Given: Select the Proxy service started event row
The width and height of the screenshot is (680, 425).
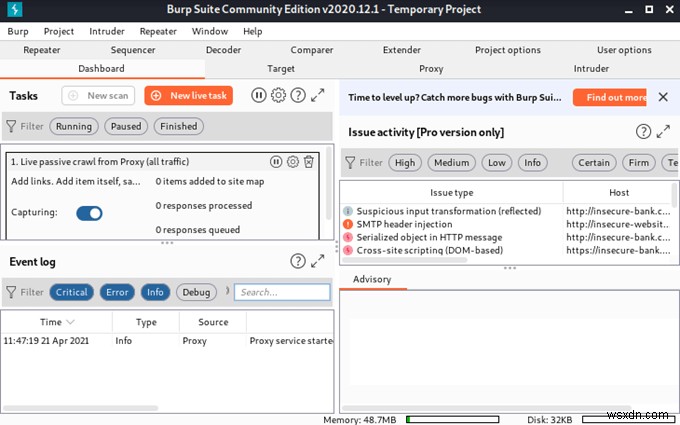Looking at the screenshot, I should coord(167,341).
